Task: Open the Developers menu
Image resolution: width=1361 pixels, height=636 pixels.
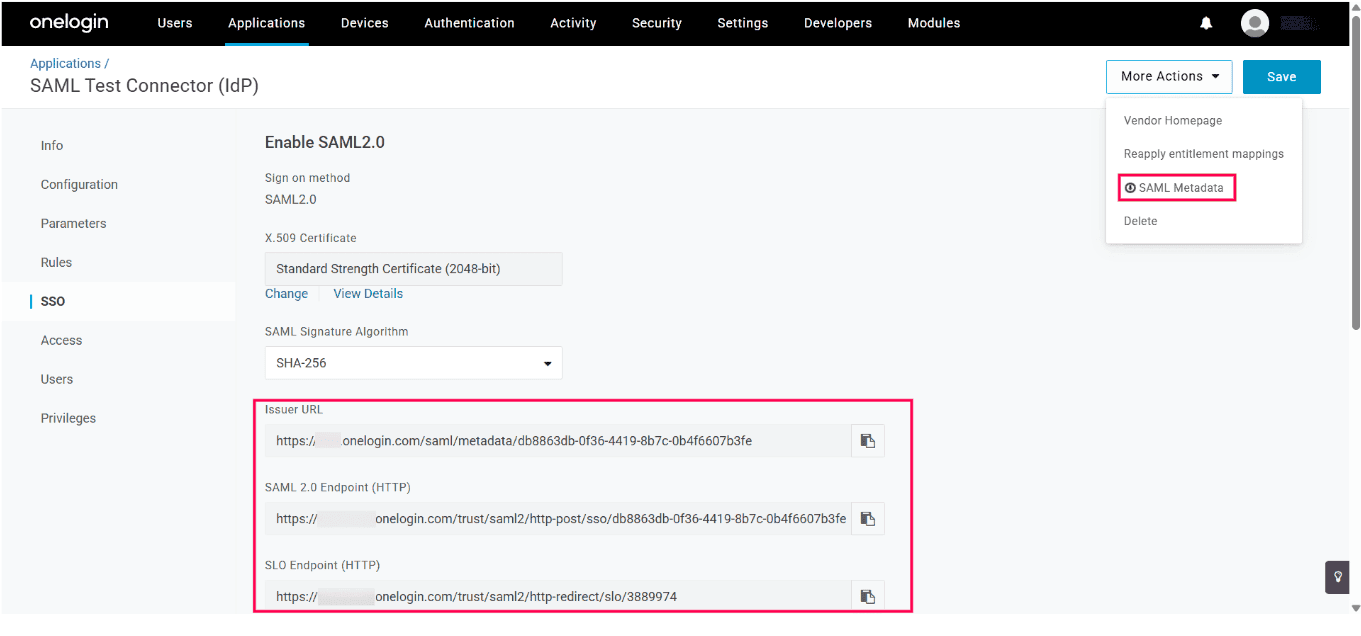Action: click(x=838, y=23)
